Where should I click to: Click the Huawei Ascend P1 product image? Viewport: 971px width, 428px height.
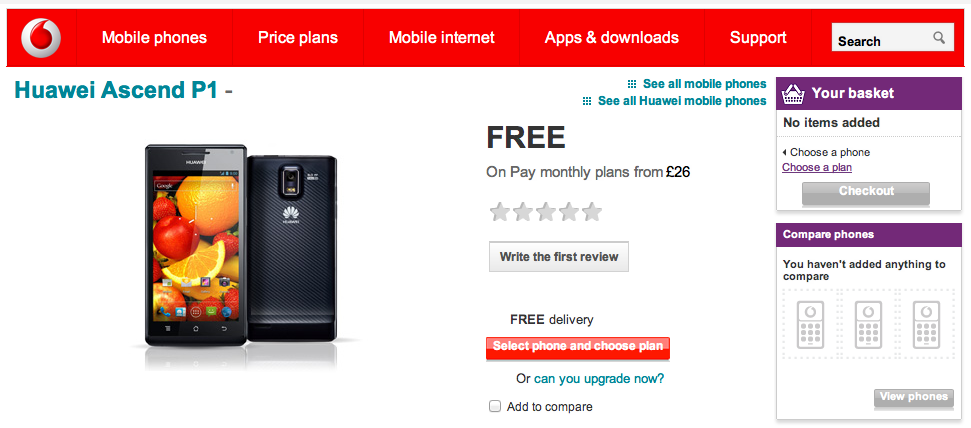point(242,246)
